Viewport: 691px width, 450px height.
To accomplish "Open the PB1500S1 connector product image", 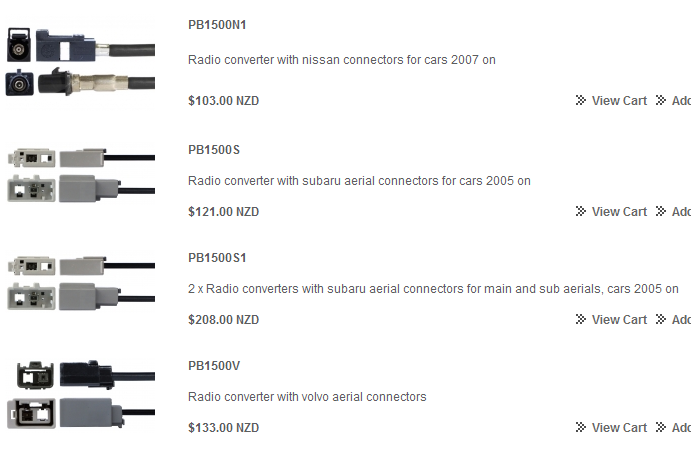I will 80,281.
